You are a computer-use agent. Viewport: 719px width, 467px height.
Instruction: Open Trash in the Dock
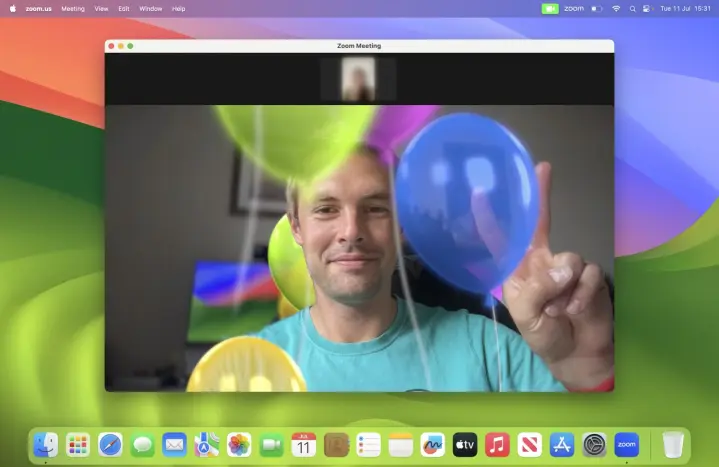coord(673,445)
